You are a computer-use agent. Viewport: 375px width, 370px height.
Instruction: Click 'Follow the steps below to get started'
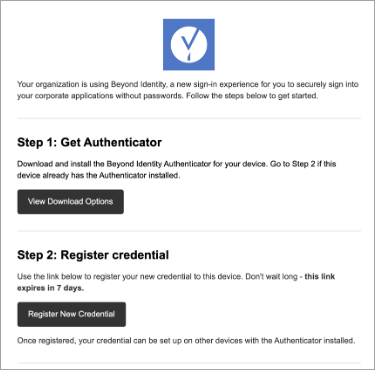[252, 96]
